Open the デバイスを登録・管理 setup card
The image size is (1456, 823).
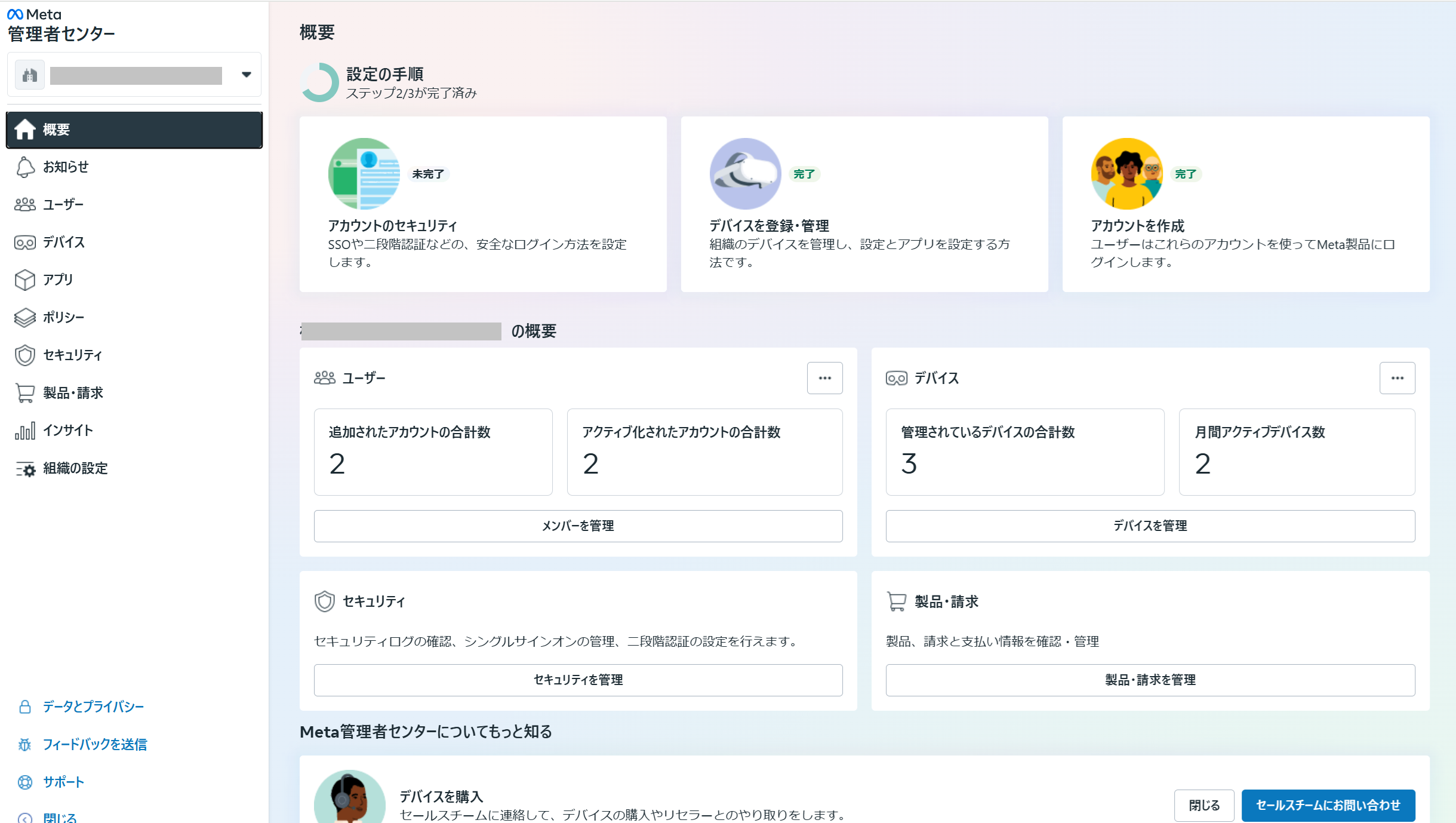pyautogui.click(x=864, y=204)
